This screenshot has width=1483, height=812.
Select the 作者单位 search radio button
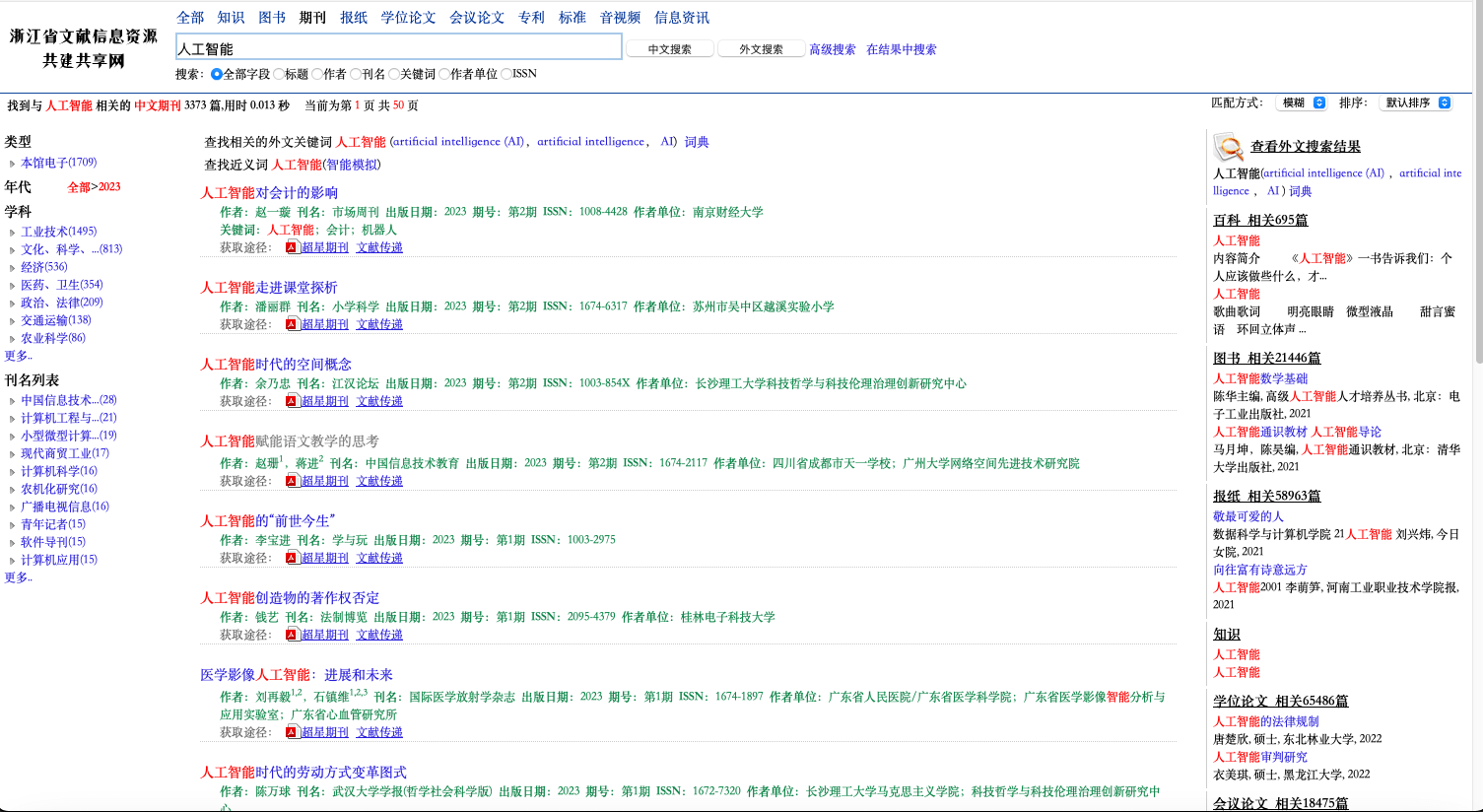click(x=444, y=74)
